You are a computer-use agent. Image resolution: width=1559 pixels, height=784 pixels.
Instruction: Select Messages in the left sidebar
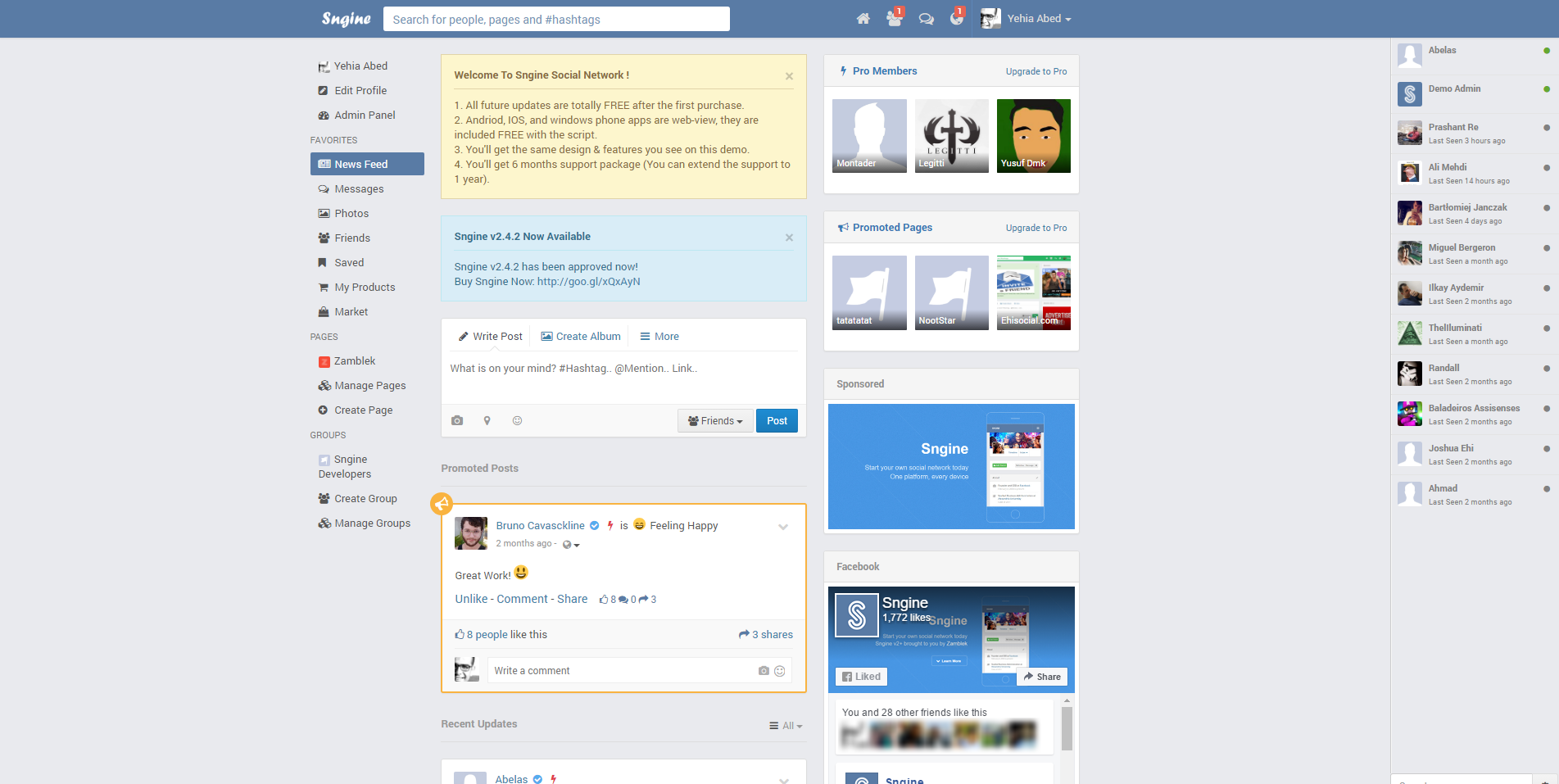(x=359, y=189)
